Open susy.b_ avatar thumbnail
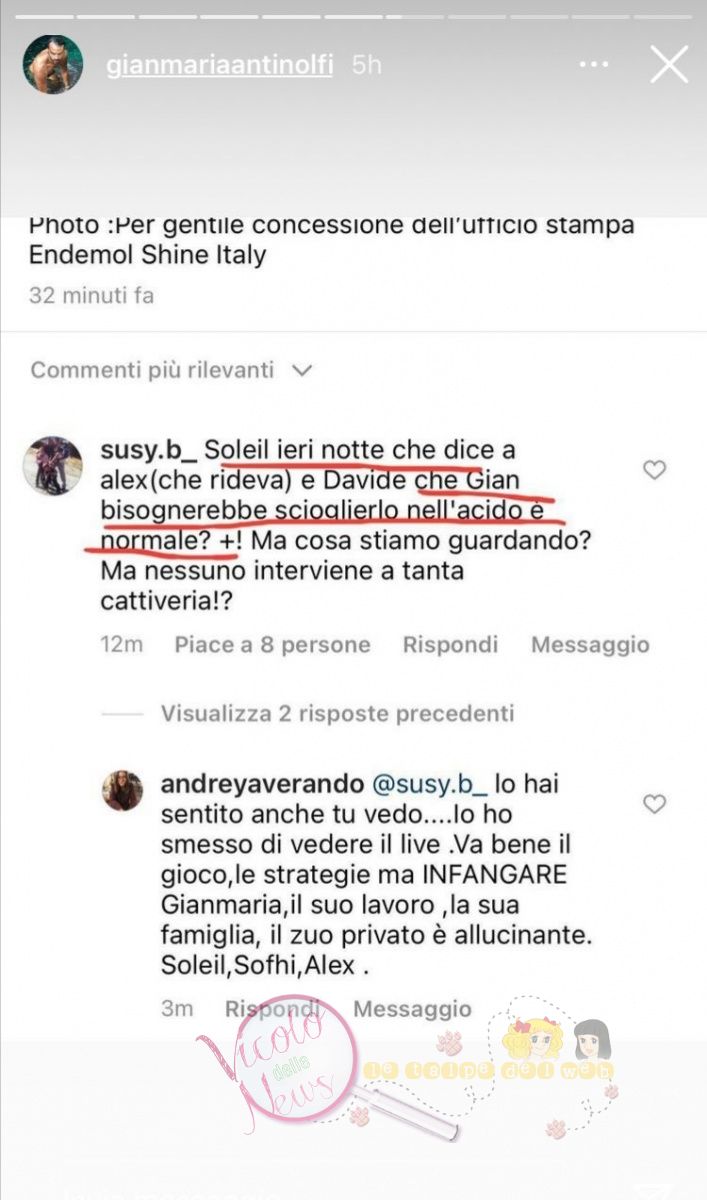 point(52,466)
